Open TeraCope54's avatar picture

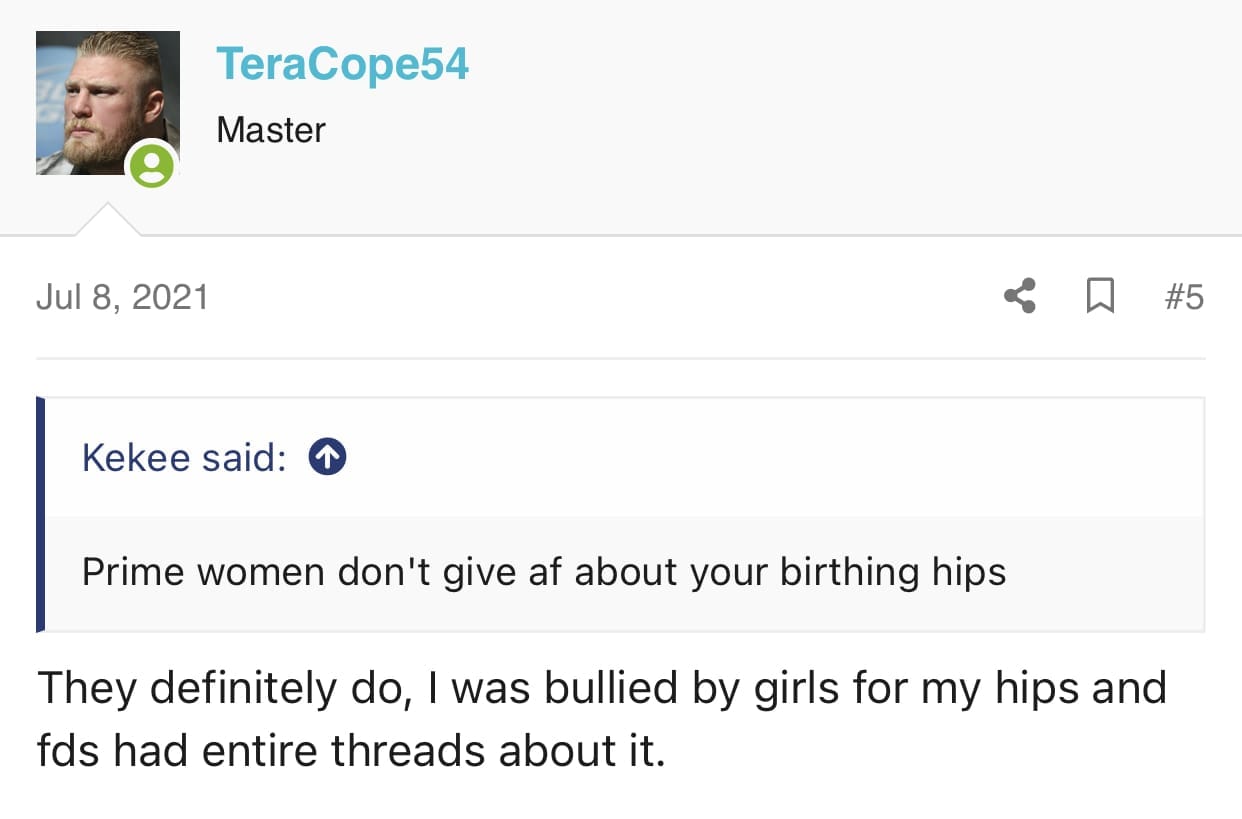(100, 98)
